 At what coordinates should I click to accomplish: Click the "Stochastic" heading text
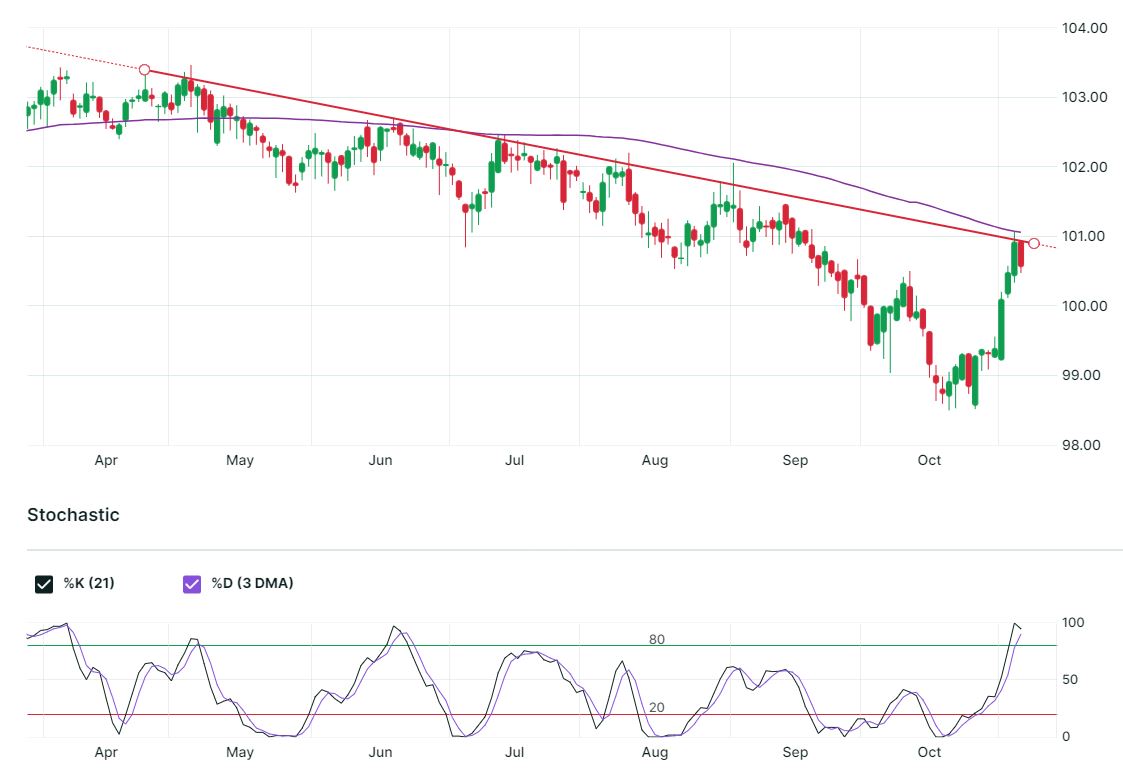(x=73, y=515)
